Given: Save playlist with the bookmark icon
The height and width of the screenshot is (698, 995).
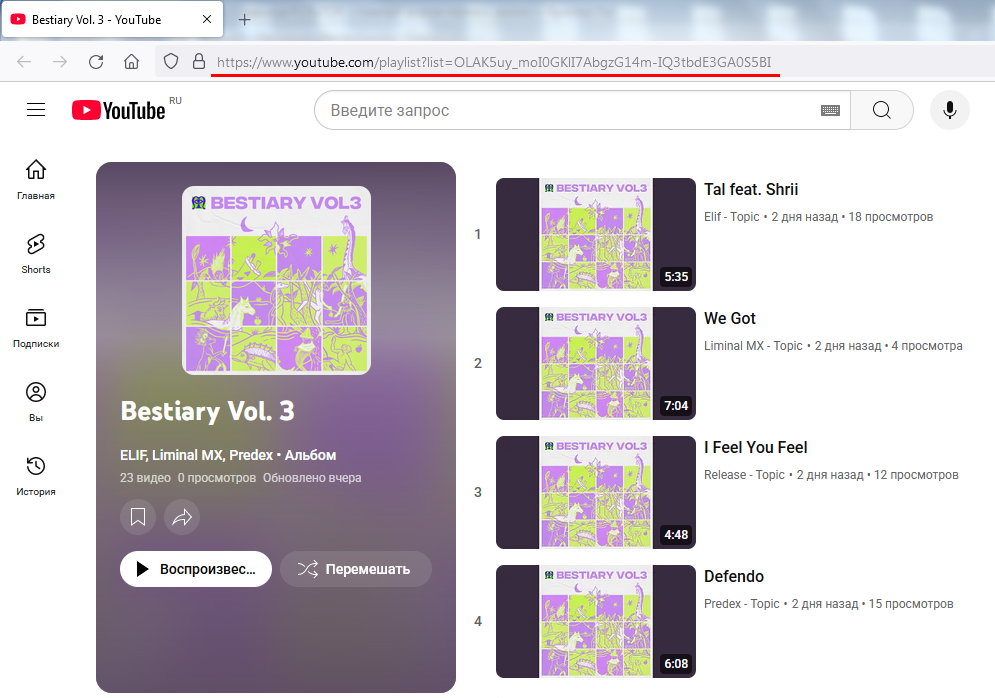Looking at the screenshot, I should (x=138, y=517).
